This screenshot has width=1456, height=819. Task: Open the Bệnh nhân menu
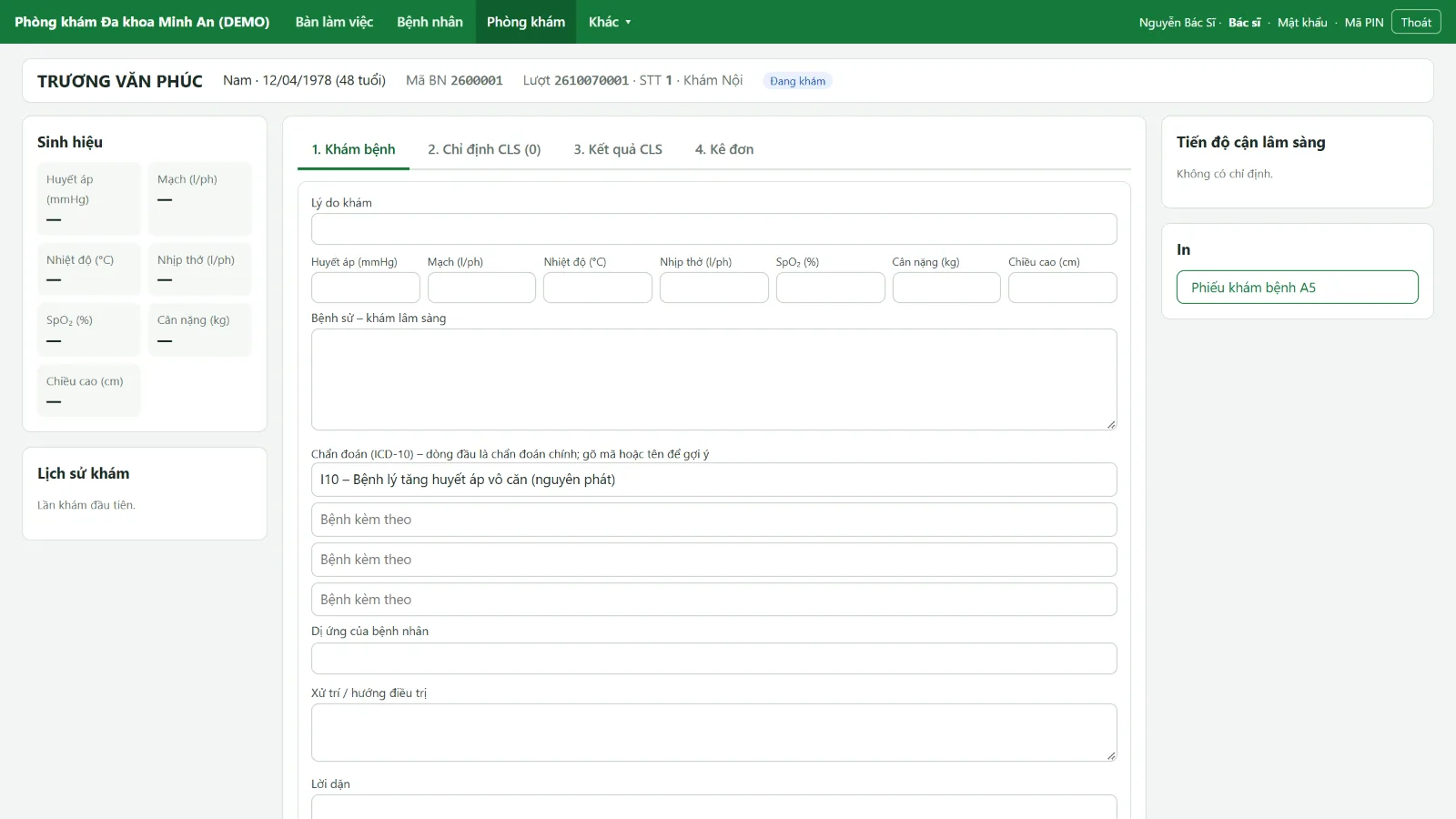pyautogui.click(x=430, y=22)
